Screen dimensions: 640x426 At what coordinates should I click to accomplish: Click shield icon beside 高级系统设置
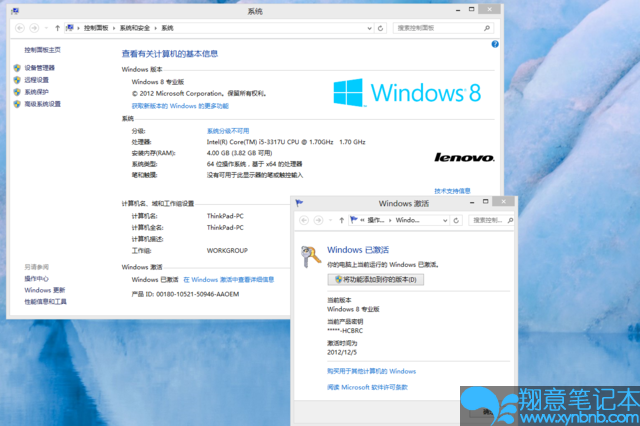click(x=17, y=104)
